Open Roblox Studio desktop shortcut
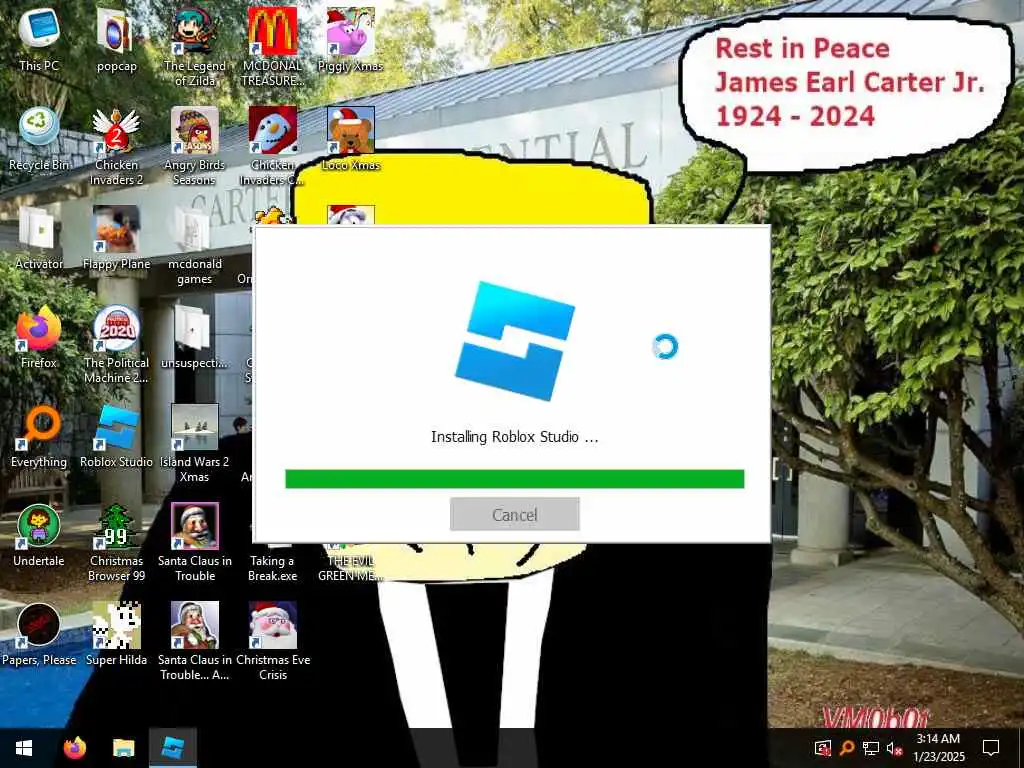1024x768 pixels. click(116, 436)
